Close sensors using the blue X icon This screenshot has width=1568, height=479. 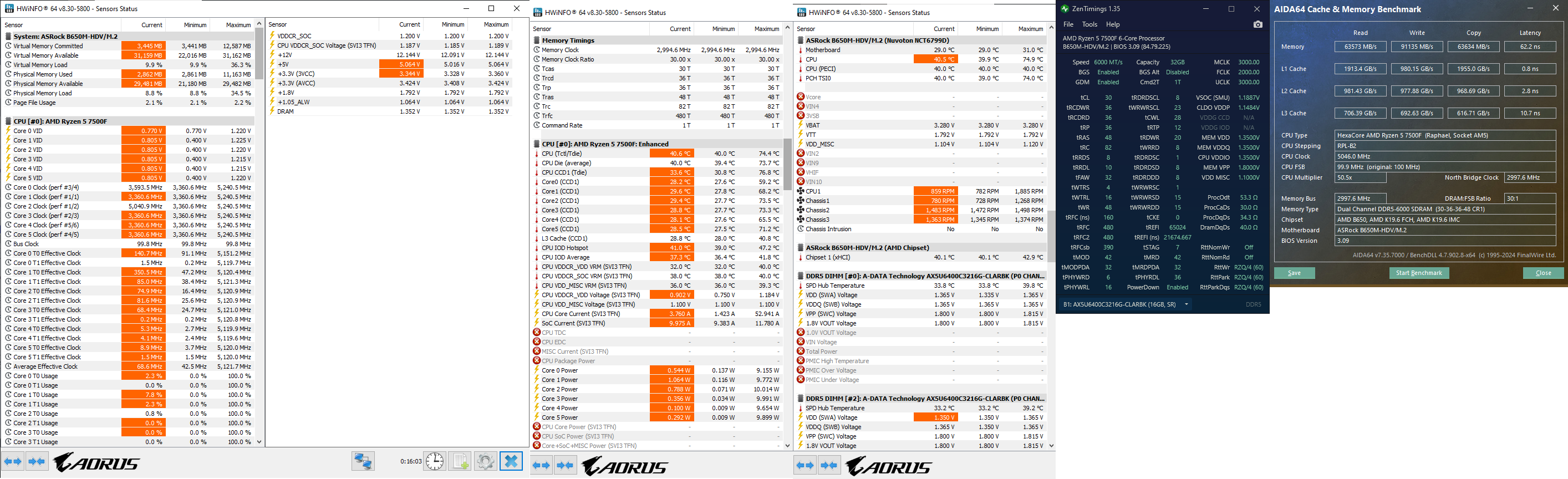[x=511, y=461]
